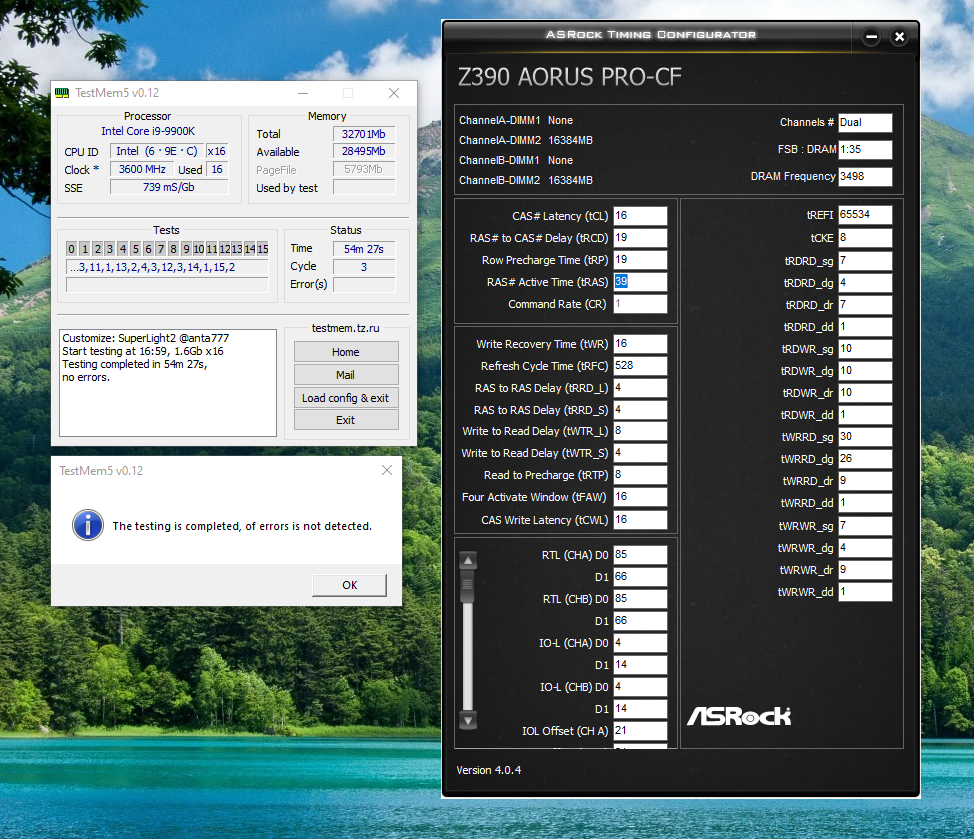Screen dimensions: 974x839
Task: Click the Total memory value 32701Mb
Action: coord(364,134)
